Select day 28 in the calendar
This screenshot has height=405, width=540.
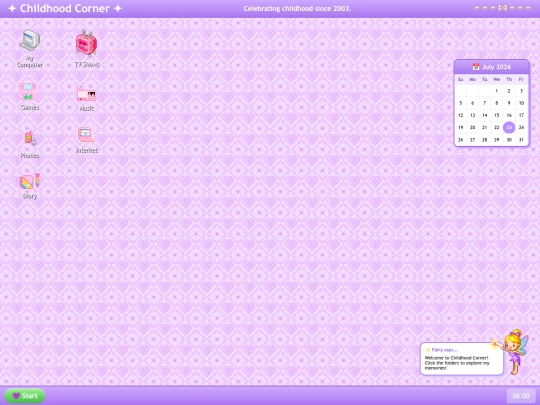[x=485, y=140]
